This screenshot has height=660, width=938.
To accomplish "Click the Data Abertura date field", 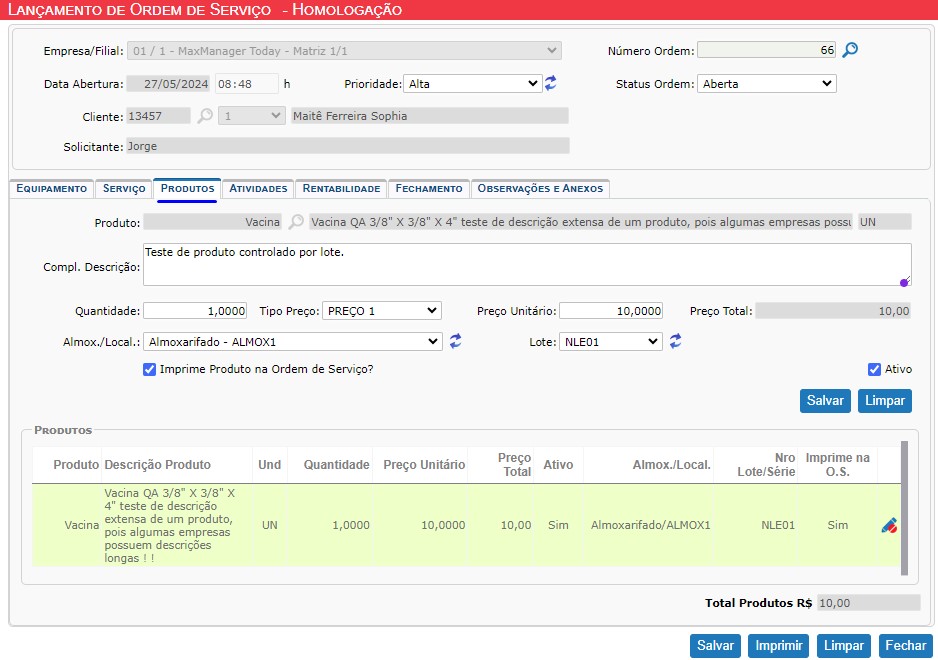I will coord(169,84).
